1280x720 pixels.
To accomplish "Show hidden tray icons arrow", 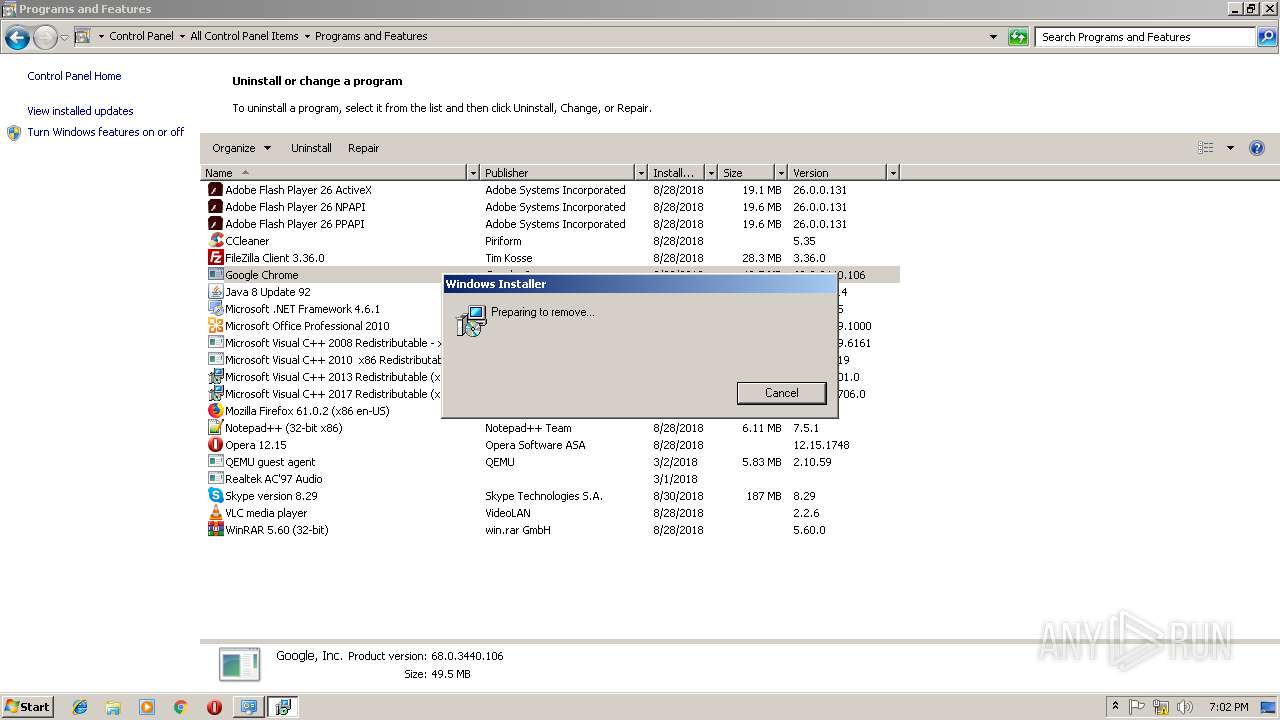I will coord(1115,707).
